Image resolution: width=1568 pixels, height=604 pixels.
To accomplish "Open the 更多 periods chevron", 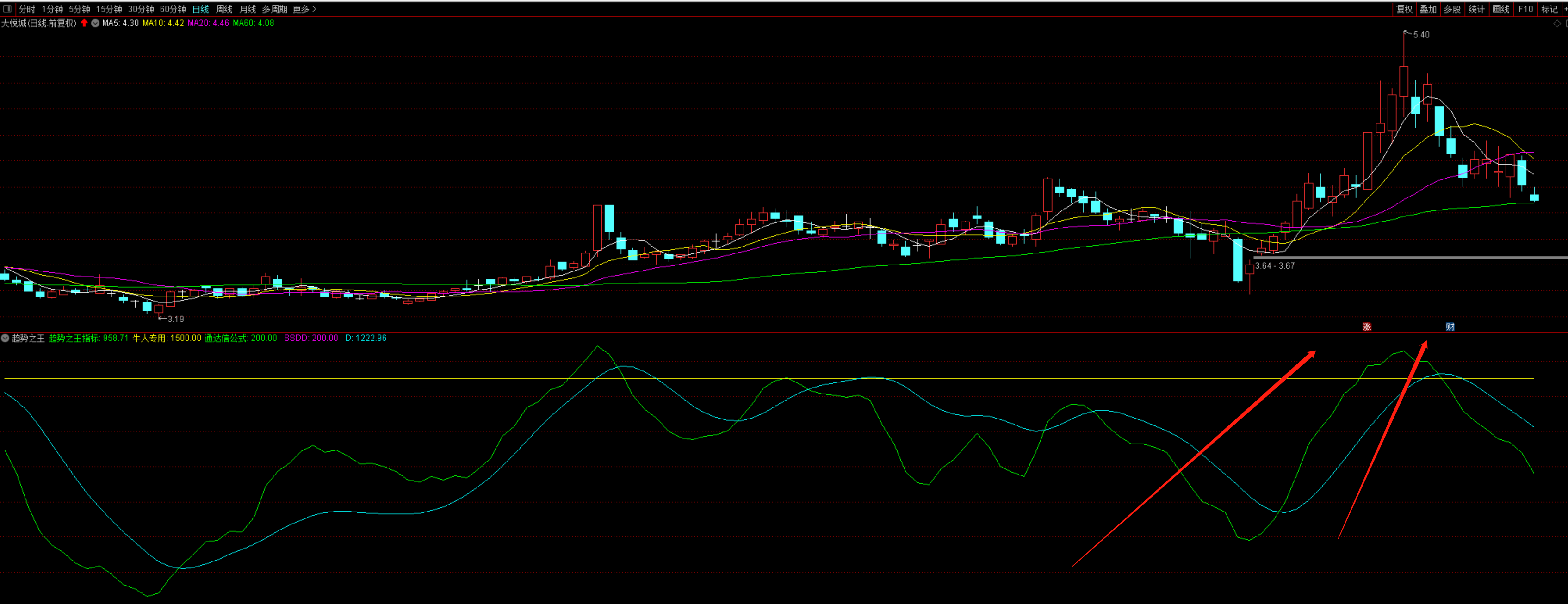I will click(314, 9).
